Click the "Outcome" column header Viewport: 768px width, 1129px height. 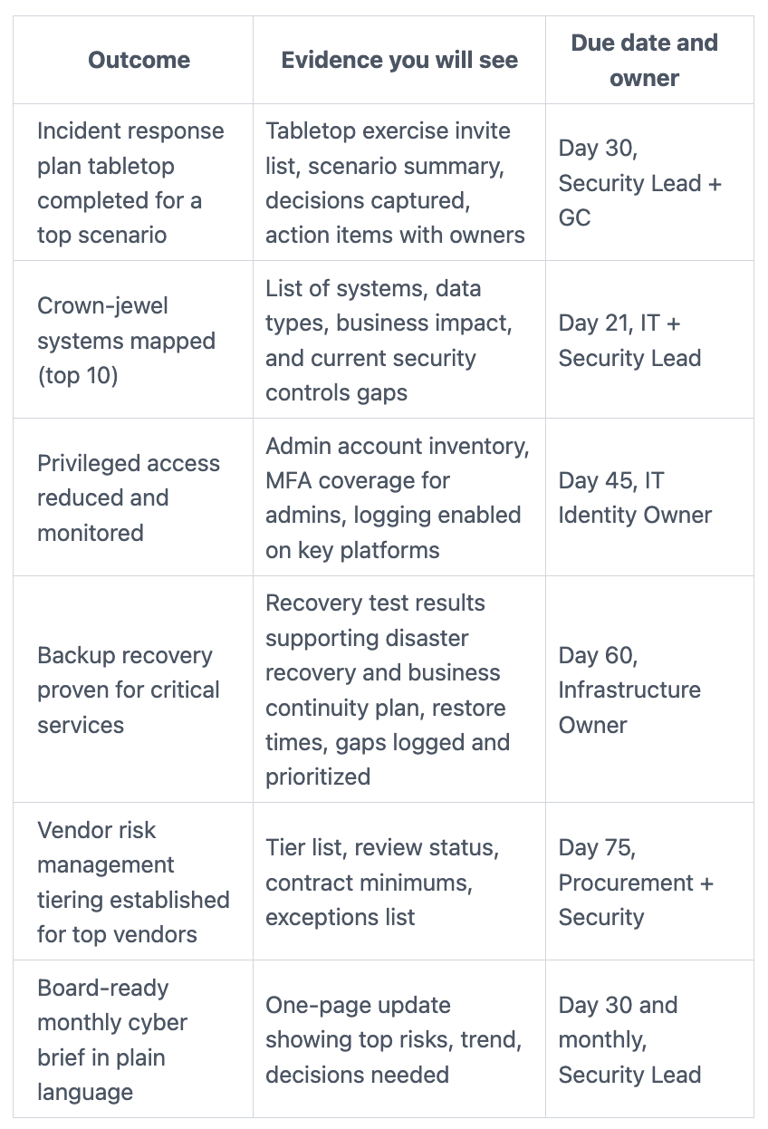(139, 60)
